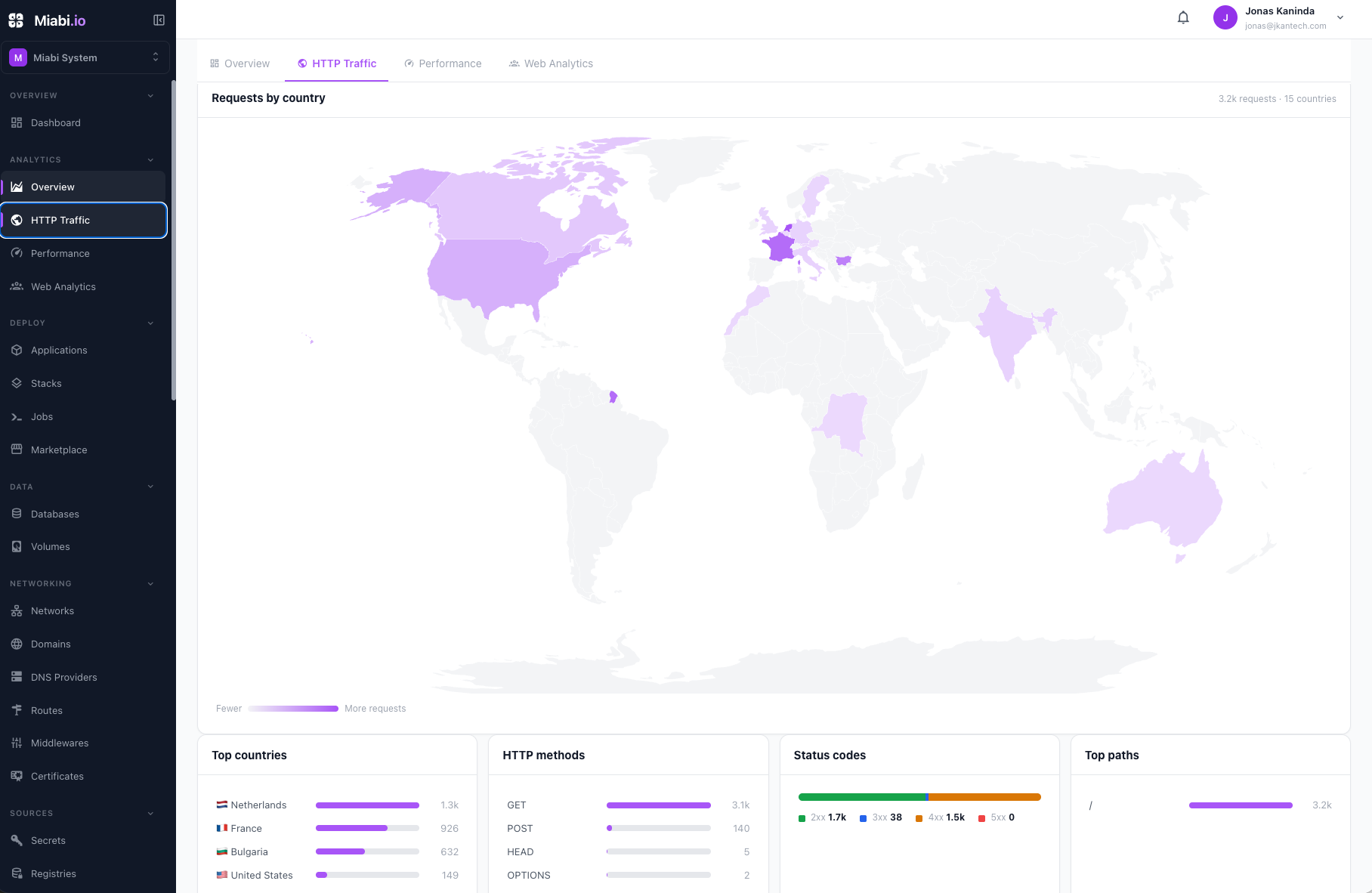Click the green 2xx status bar segment
This screenshot has height=893, width=1372.
click(862, 797)
